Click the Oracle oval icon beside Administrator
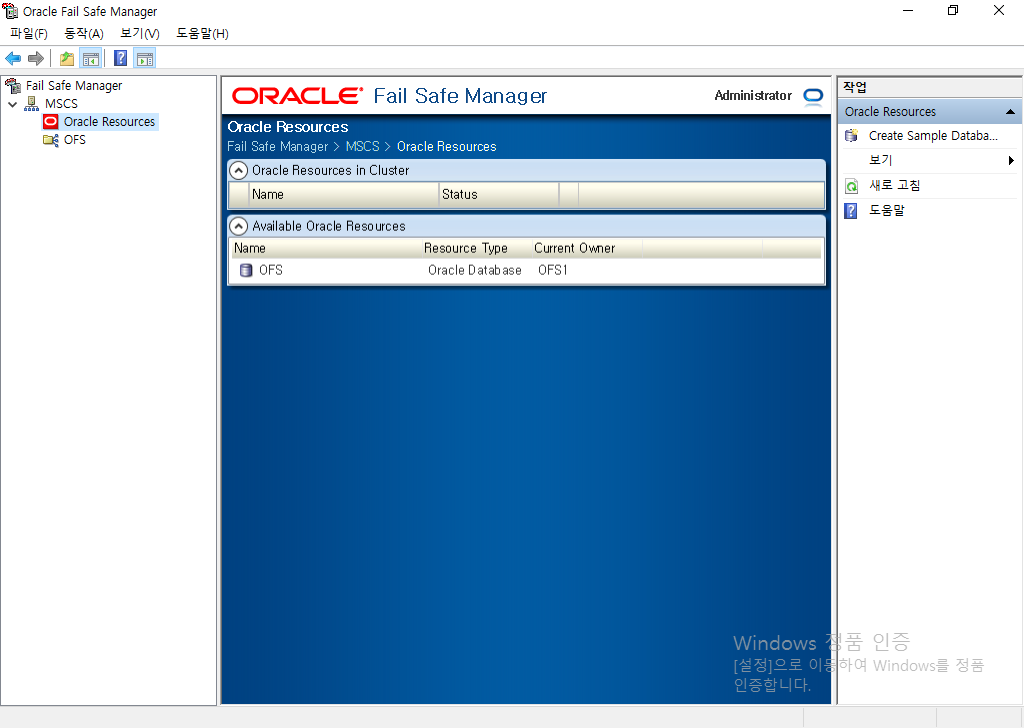Image resolution: width=1024 pixels, height=728 pixels. tap(813, 97)
